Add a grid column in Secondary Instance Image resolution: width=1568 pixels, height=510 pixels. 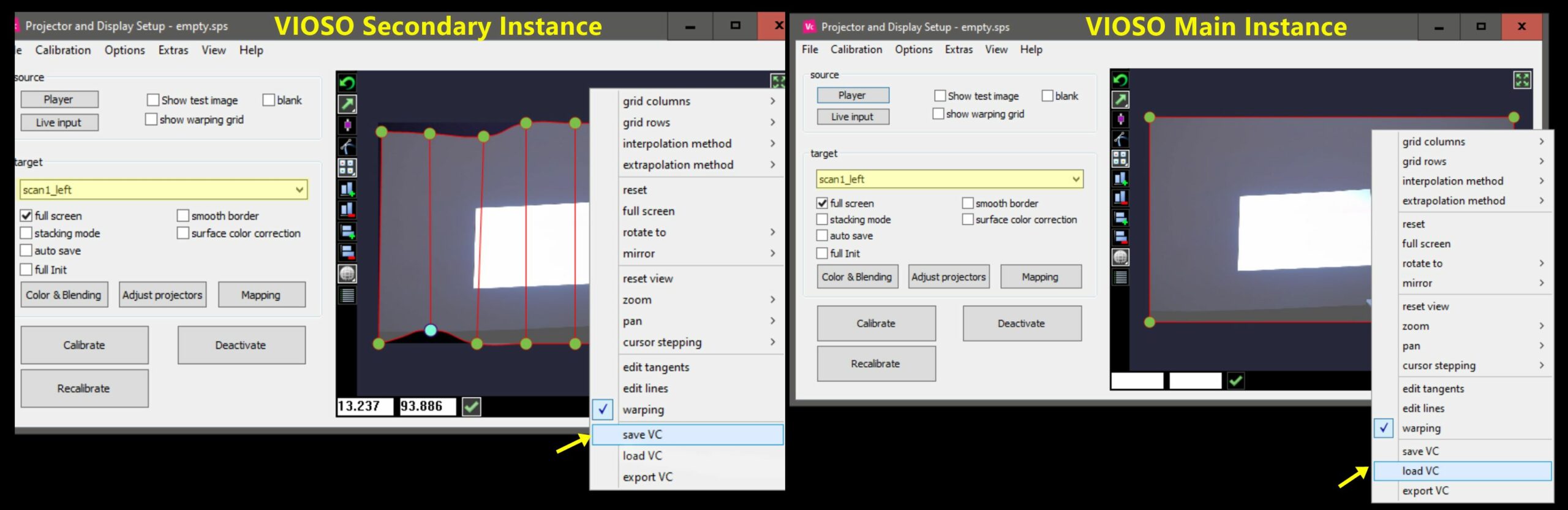tap(347, 189)
